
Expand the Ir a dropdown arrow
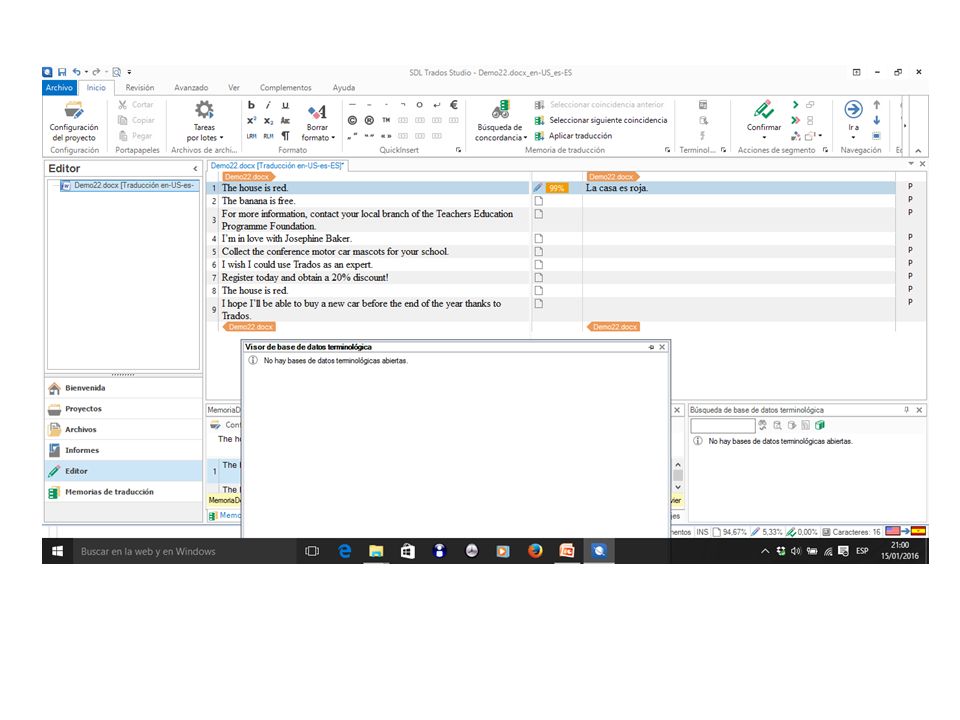tap(853, 137)
